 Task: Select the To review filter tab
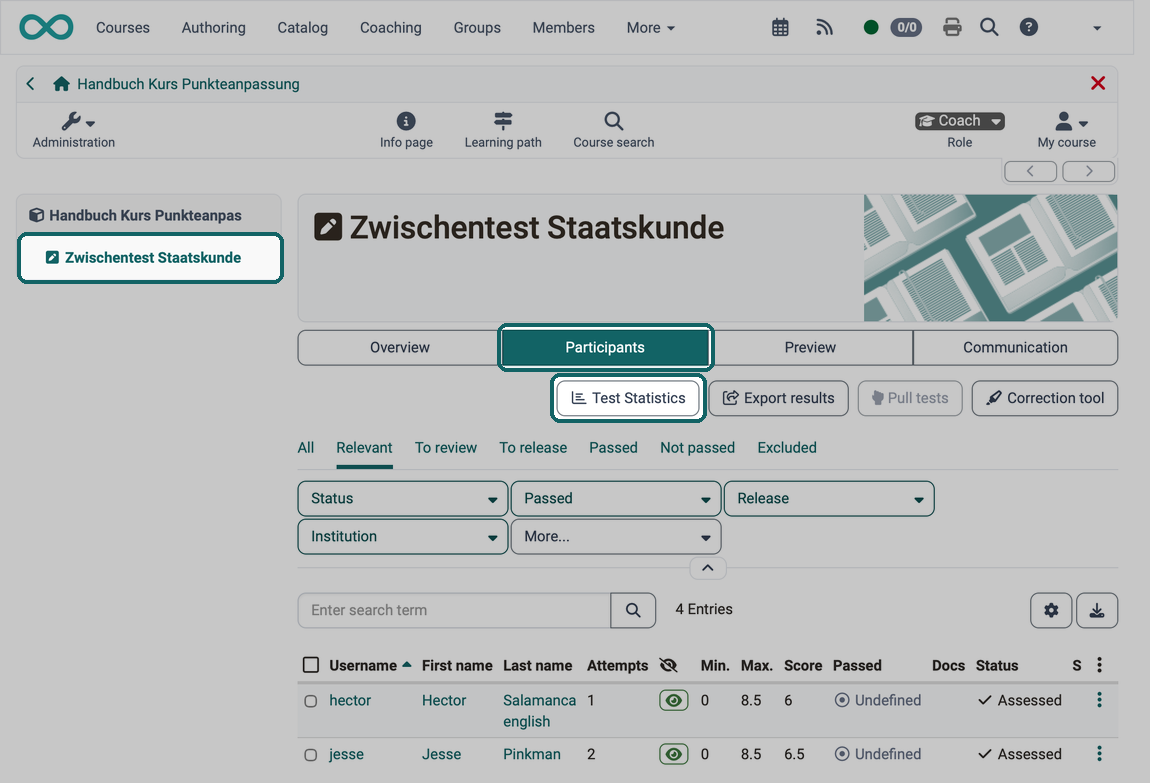[x=446, y=448]
